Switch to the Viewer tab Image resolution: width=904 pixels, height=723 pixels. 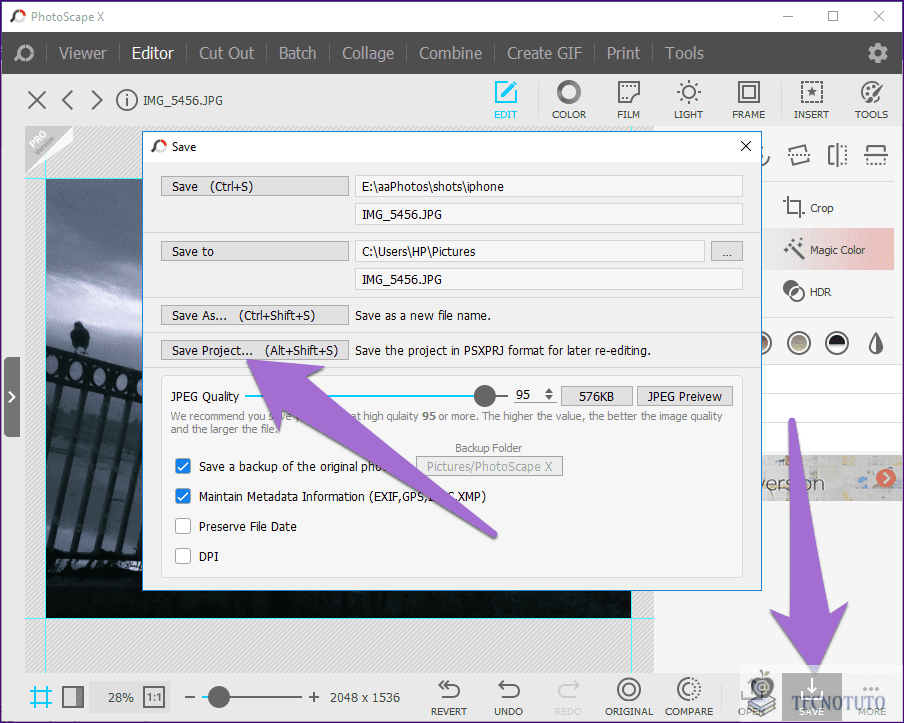(x=82, y=53)
